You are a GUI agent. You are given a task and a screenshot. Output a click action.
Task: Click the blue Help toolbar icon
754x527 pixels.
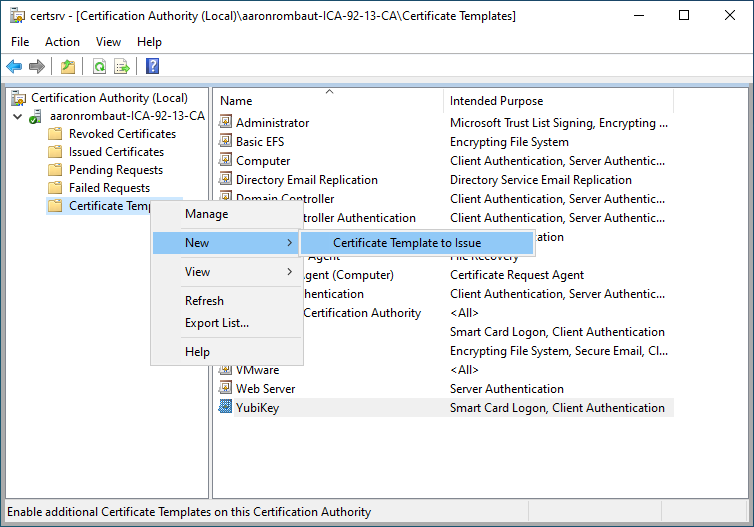click(x=153, y=67)
